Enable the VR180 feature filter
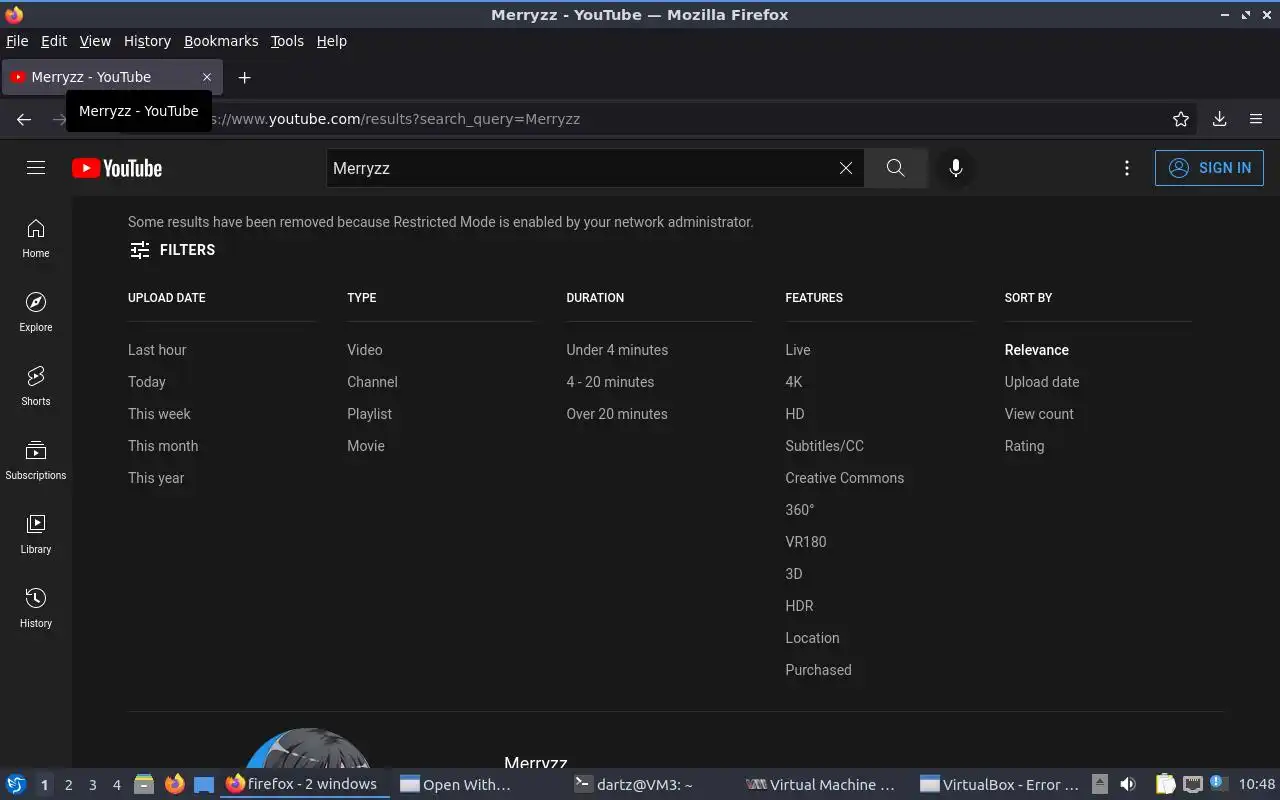Viewport: 1280px width, 800px height. coord(806,542)
